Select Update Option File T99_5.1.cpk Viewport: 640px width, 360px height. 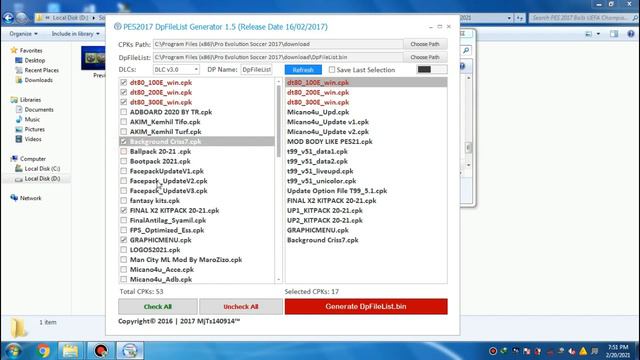point(337,191)
